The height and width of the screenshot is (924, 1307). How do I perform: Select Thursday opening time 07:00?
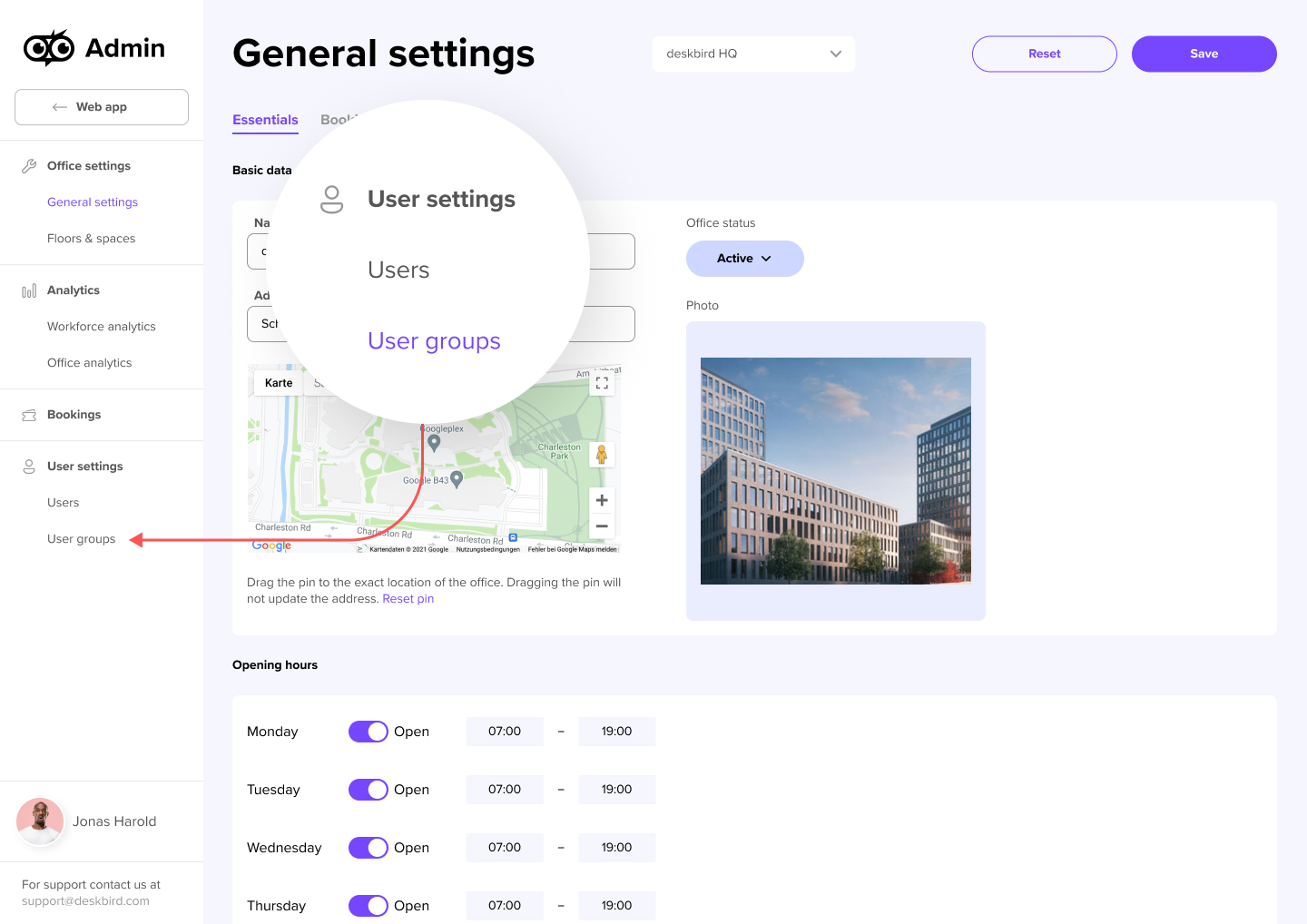(x=505, y=906)
